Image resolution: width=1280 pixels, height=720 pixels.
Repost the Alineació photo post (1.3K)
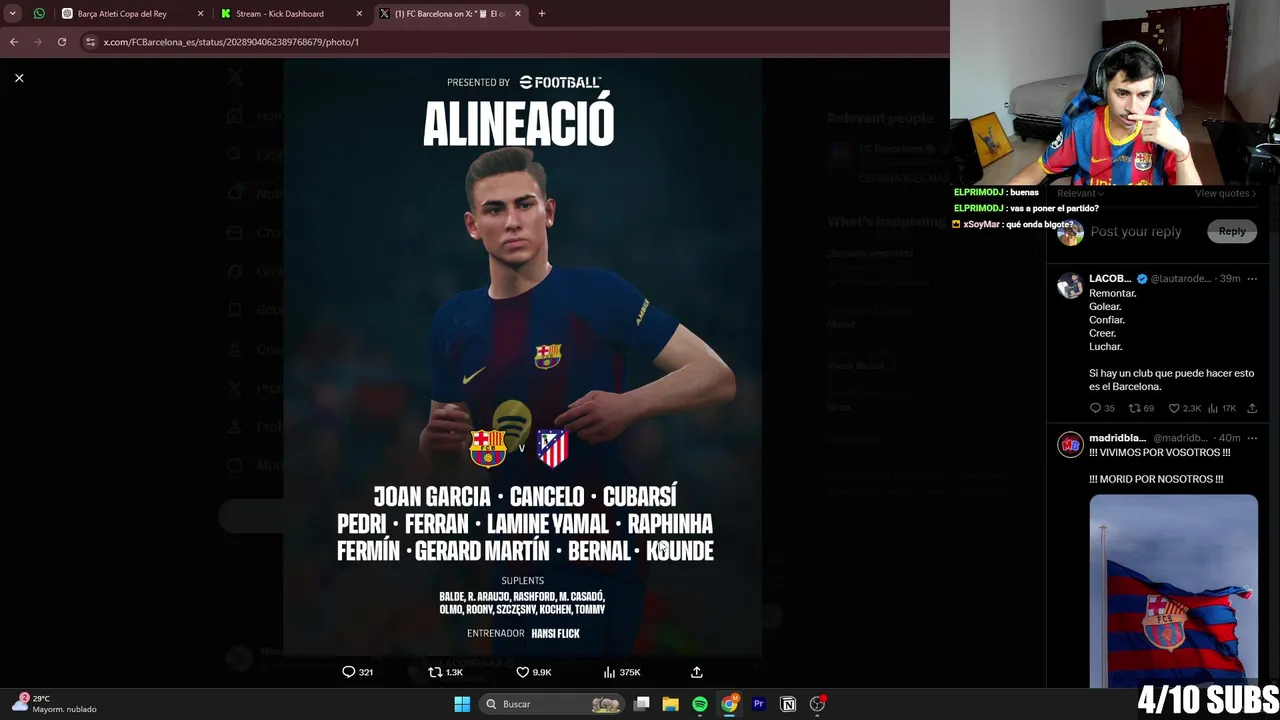(x=445, y=672)
